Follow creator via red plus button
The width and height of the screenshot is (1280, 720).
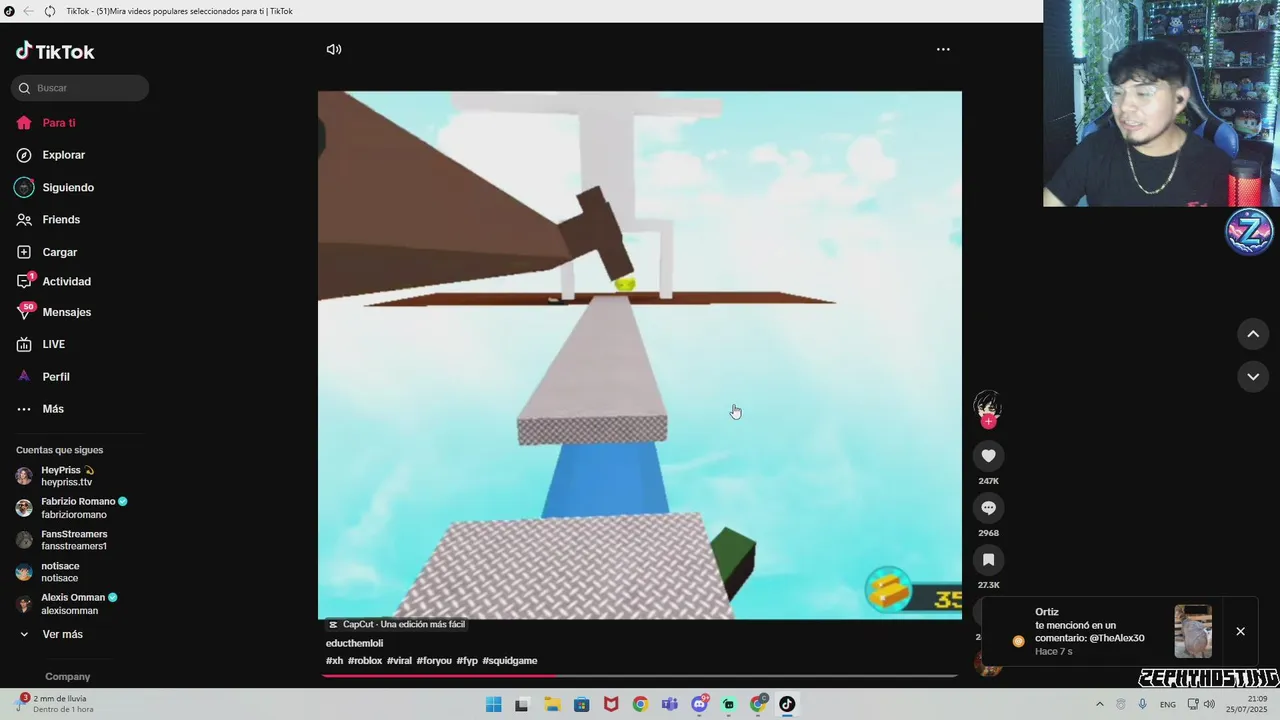coord(988,421)
